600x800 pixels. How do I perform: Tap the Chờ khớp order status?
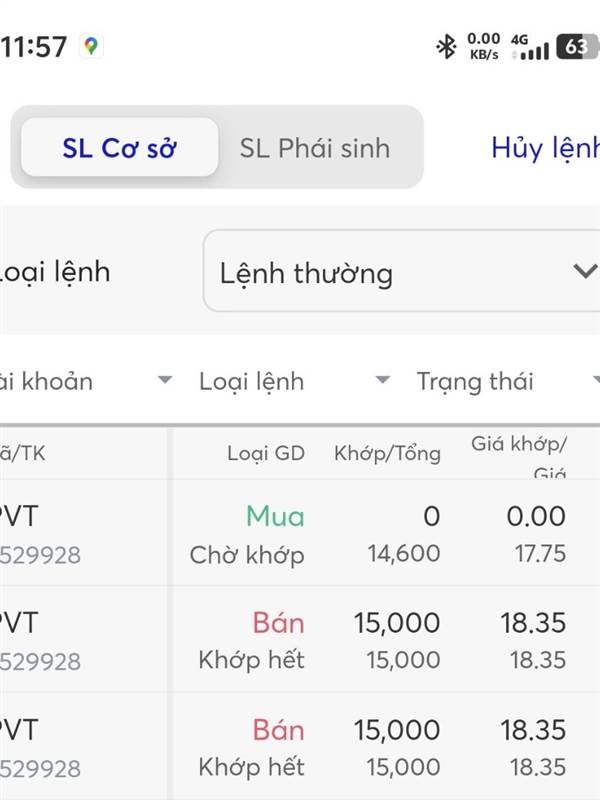pyautogui.click(x=247, y=554)
